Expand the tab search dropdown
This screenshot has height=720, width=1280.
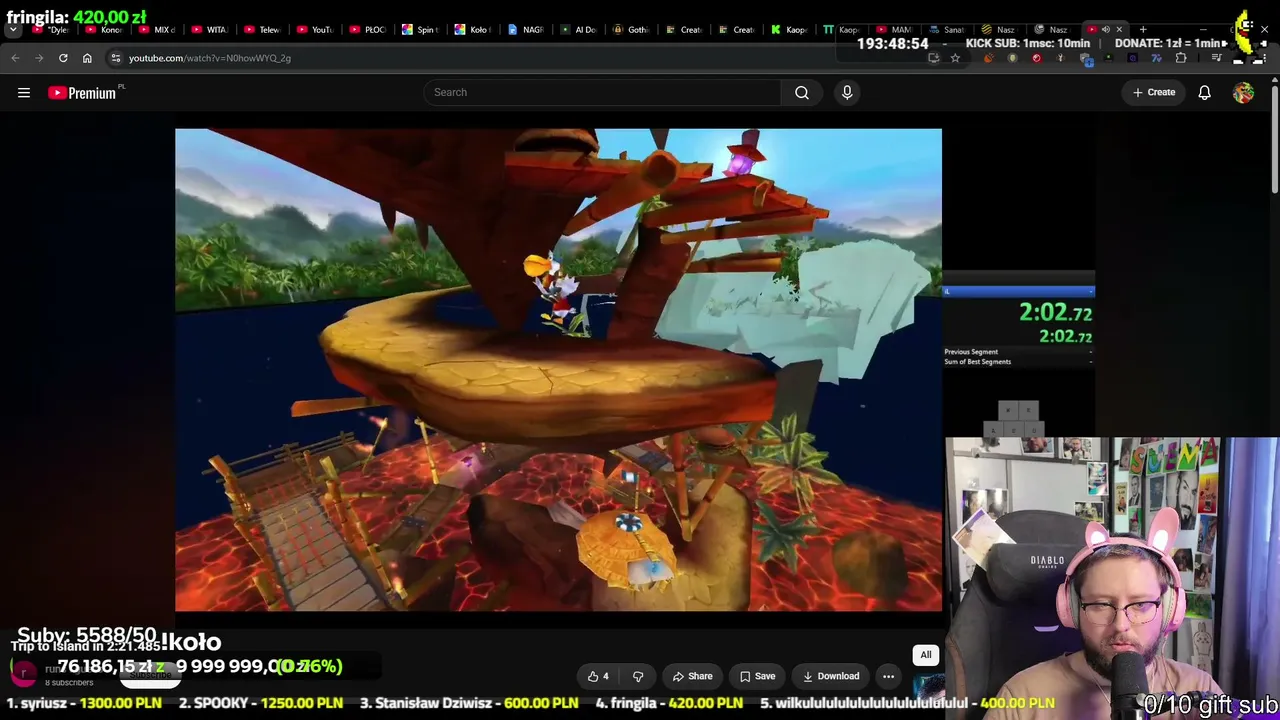click(13, 30)
